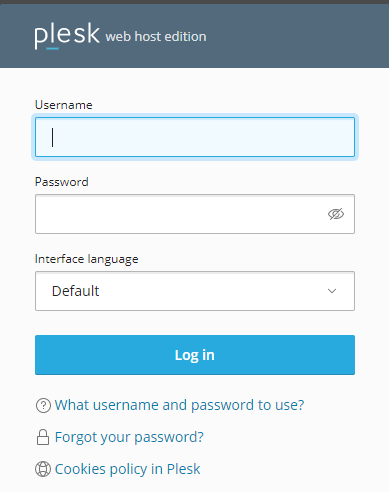Toggle password visibility with the eye icon

tap(336, 214)
